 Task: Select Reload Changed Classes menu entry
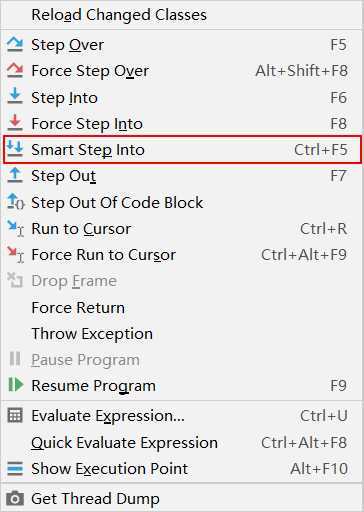(182, 15)
